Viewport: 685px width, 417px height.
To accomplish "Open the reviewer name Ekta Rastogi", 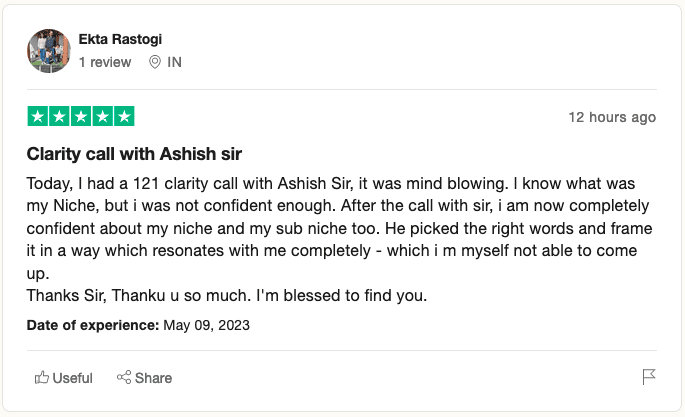I will [x=120, y=39].
